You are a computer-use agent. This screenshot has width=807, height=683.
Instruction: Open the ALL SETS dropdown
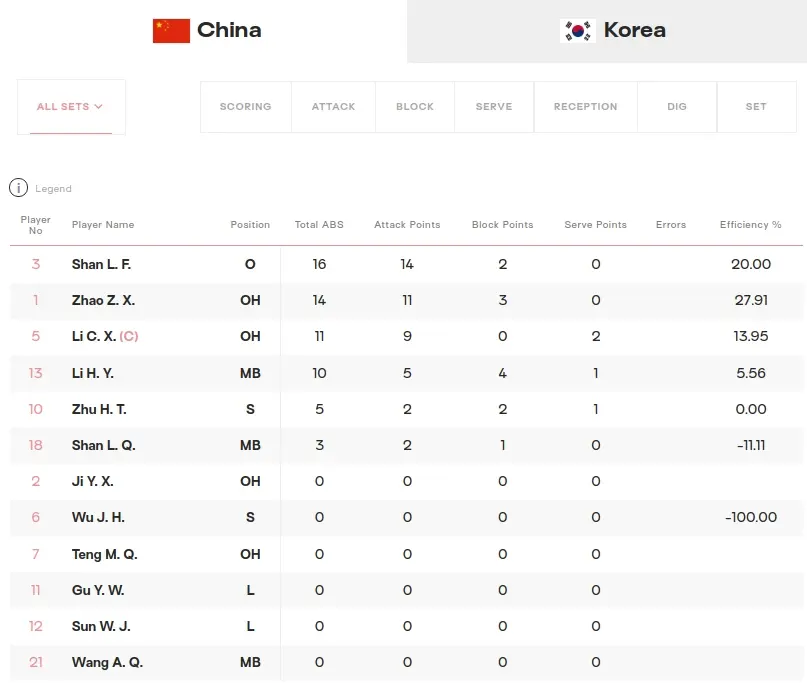point(71,107)
